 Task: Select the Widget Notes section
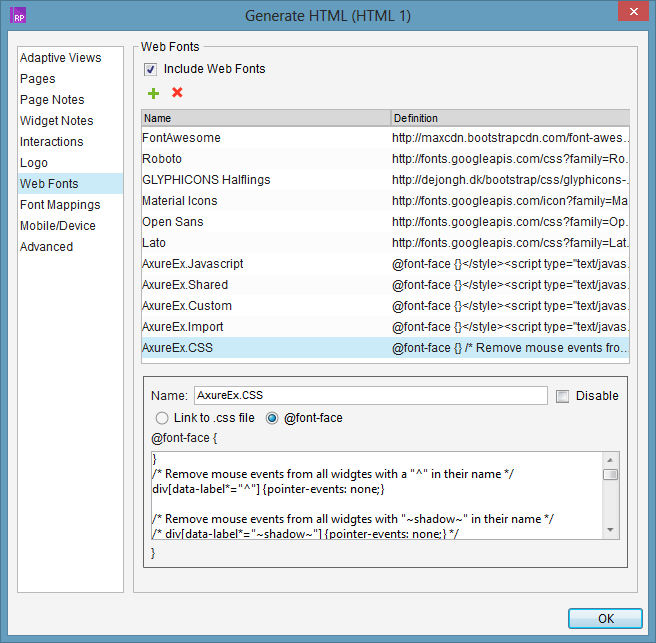[57, 121]
